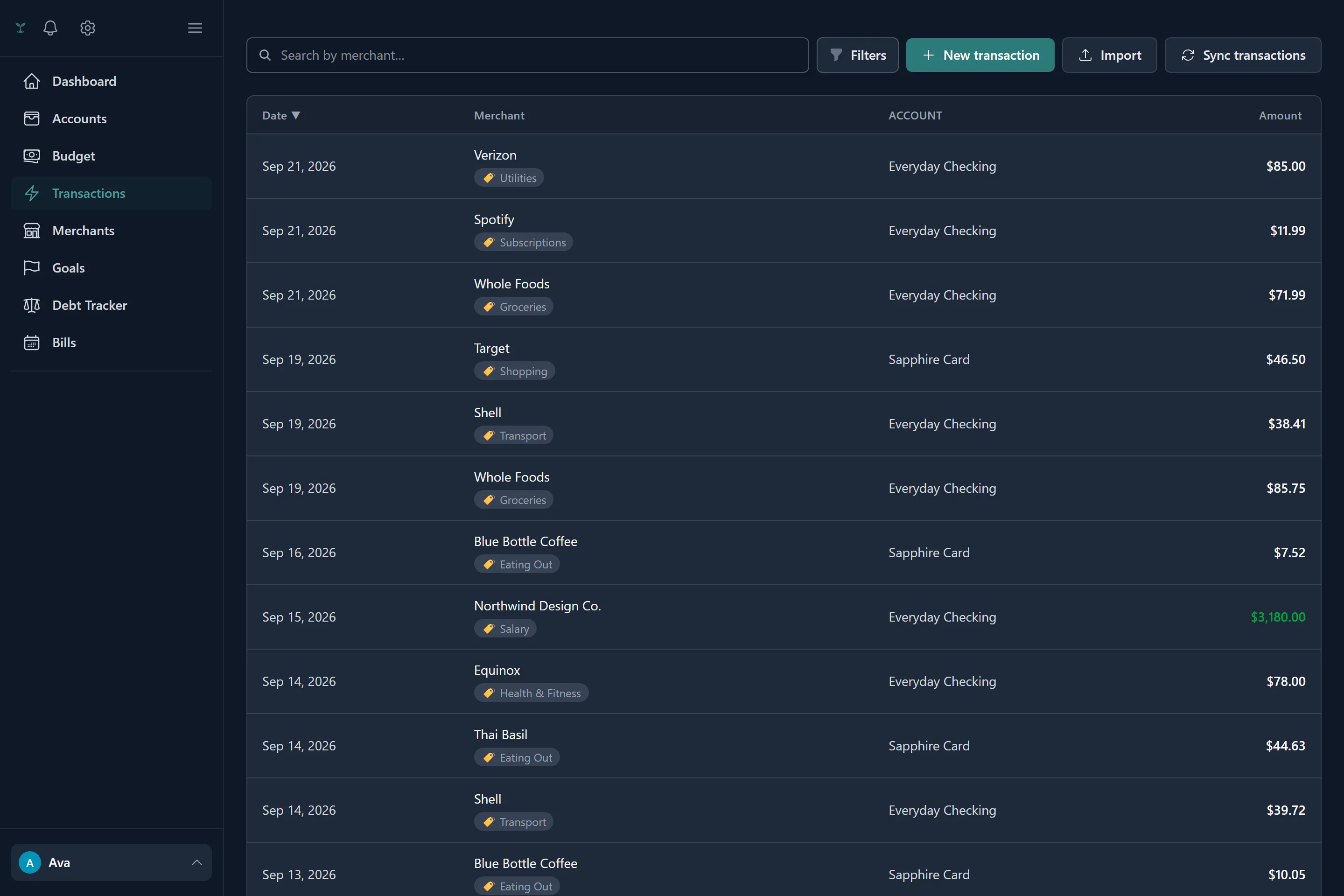Click the refresh icon on Sync transactions
This screenshot has height=896, width=1344.
[x=1188, y=55]
